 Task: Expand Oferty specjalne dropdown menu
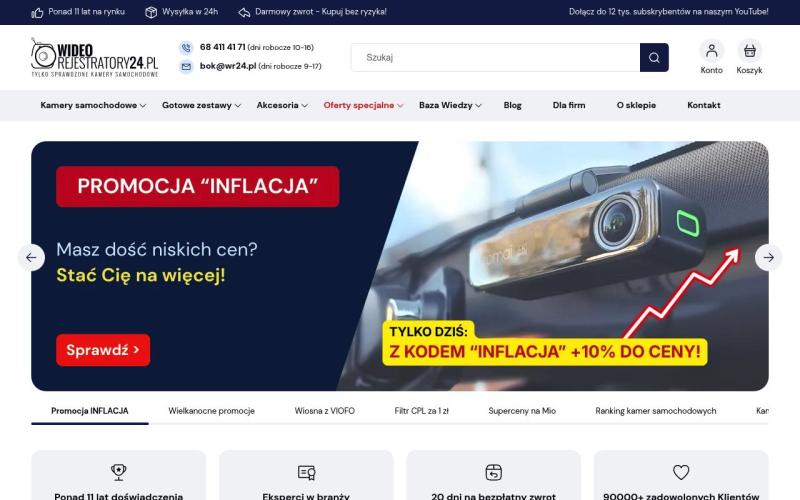click(363, 105)
